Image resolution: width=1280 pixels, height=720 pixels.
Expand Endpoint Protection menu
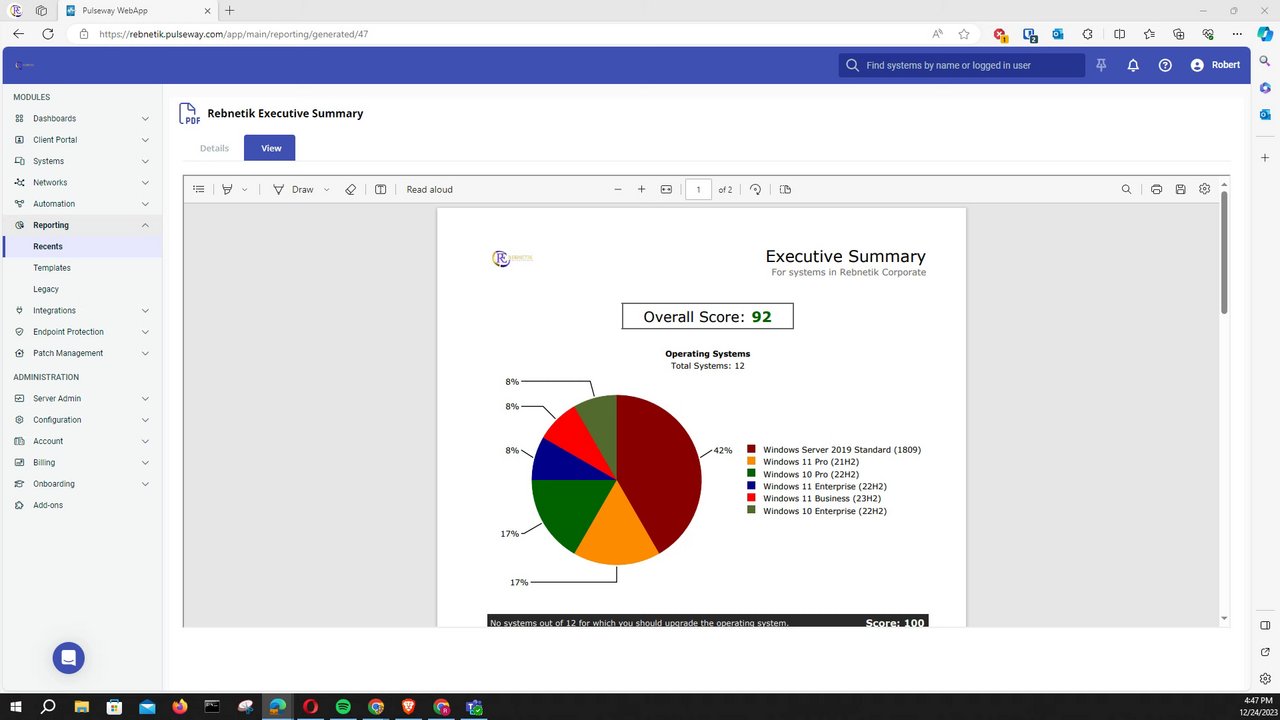(81, 332)
